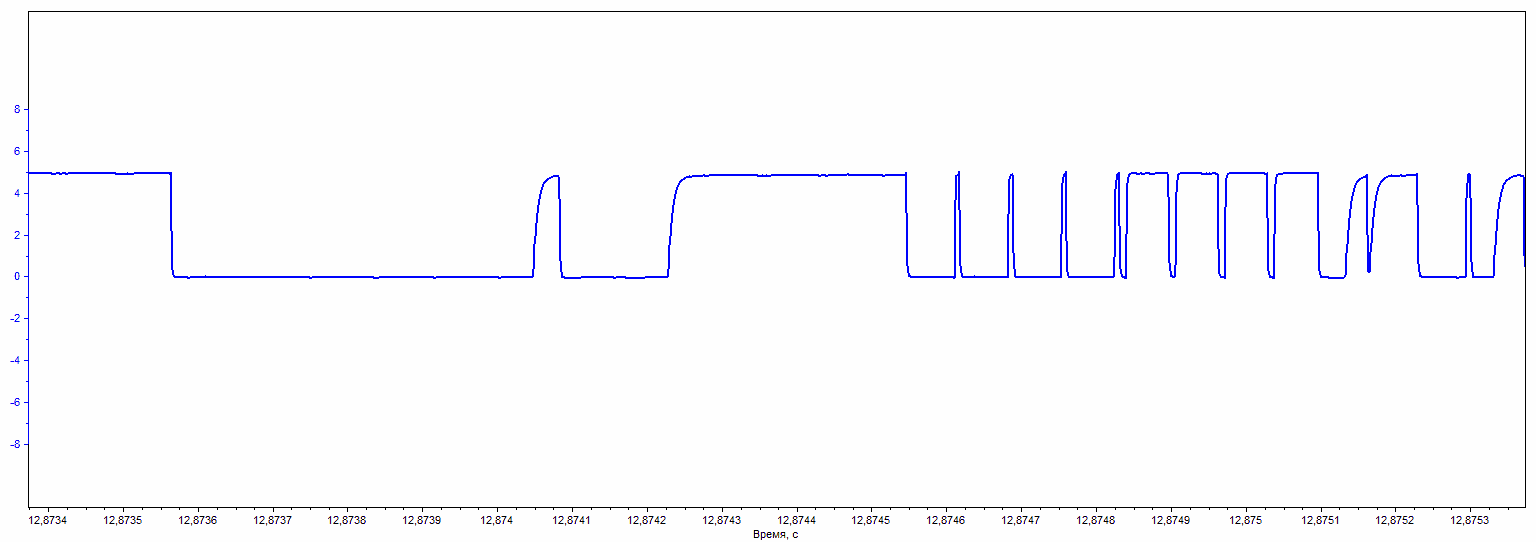Click the time axis label 12,8735
The image size is (1536, 542).
tap(123, 521)
